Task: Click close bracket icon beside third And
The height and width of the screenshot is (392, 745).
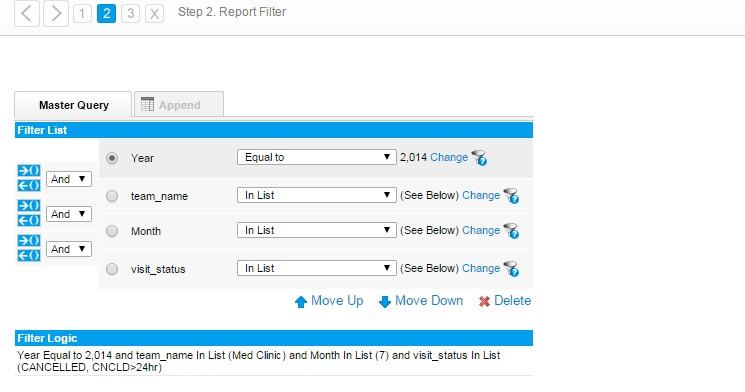Action: pos(29,256)
